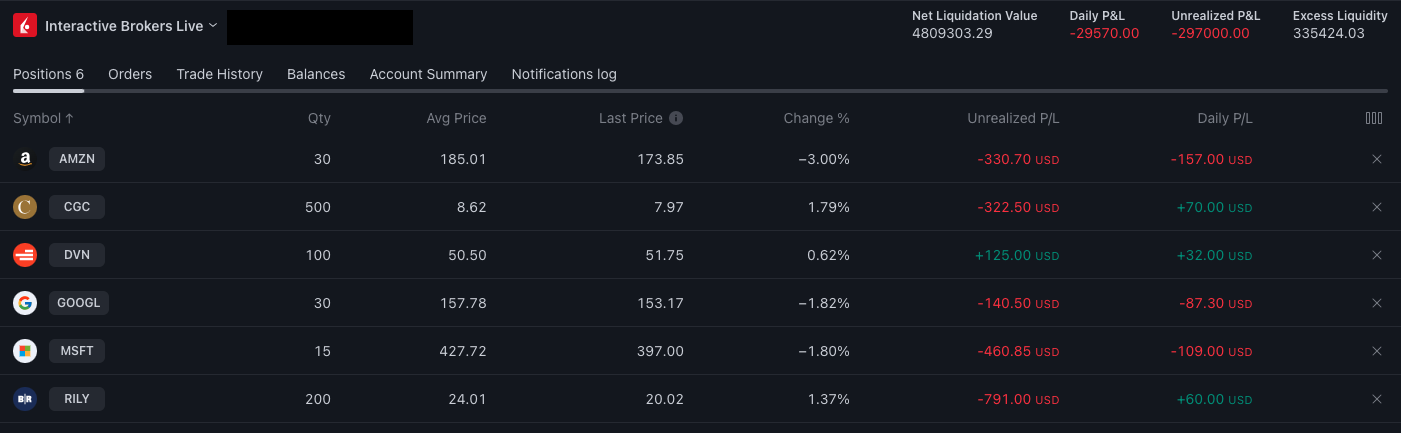This screenshot has width=1401, height=433.
Task: Click the Last Price info icon
Action: [x=676, y=118]
